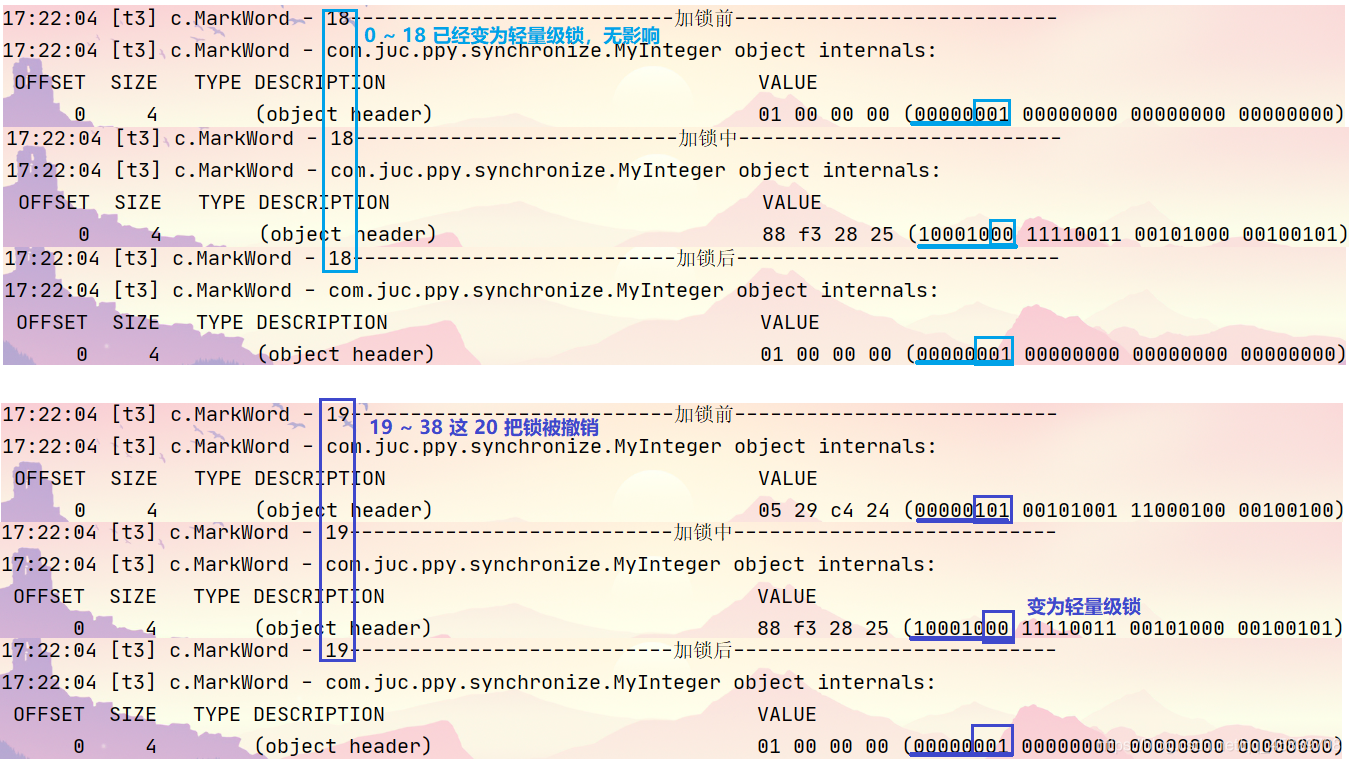Click the 加锁中 label on the 18 log line
This screenshot has height=764, width=1351.
coord(708,138)
